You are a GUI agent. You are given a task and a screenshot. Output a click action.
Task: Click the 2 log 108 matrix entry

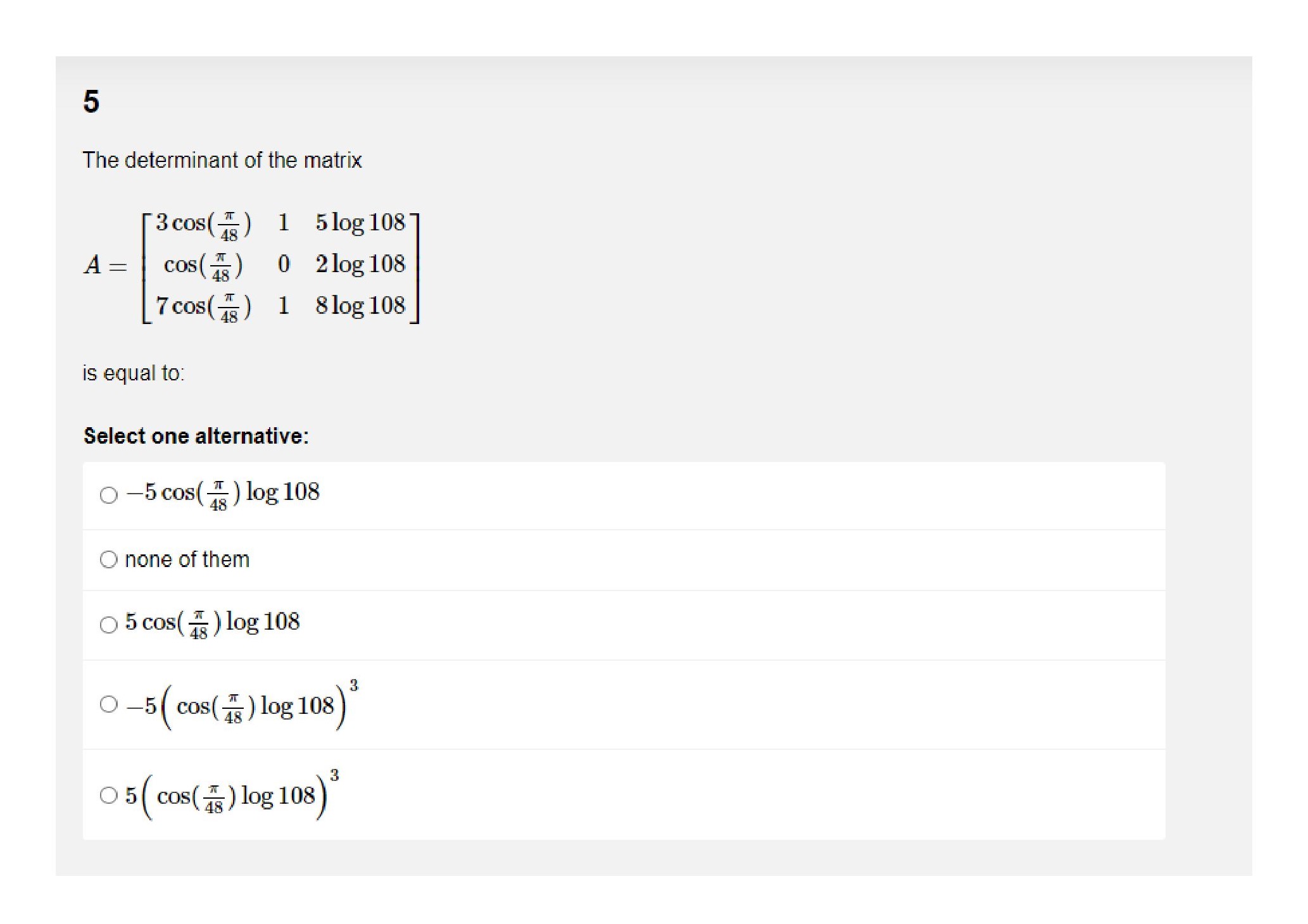tap(360, 265)
